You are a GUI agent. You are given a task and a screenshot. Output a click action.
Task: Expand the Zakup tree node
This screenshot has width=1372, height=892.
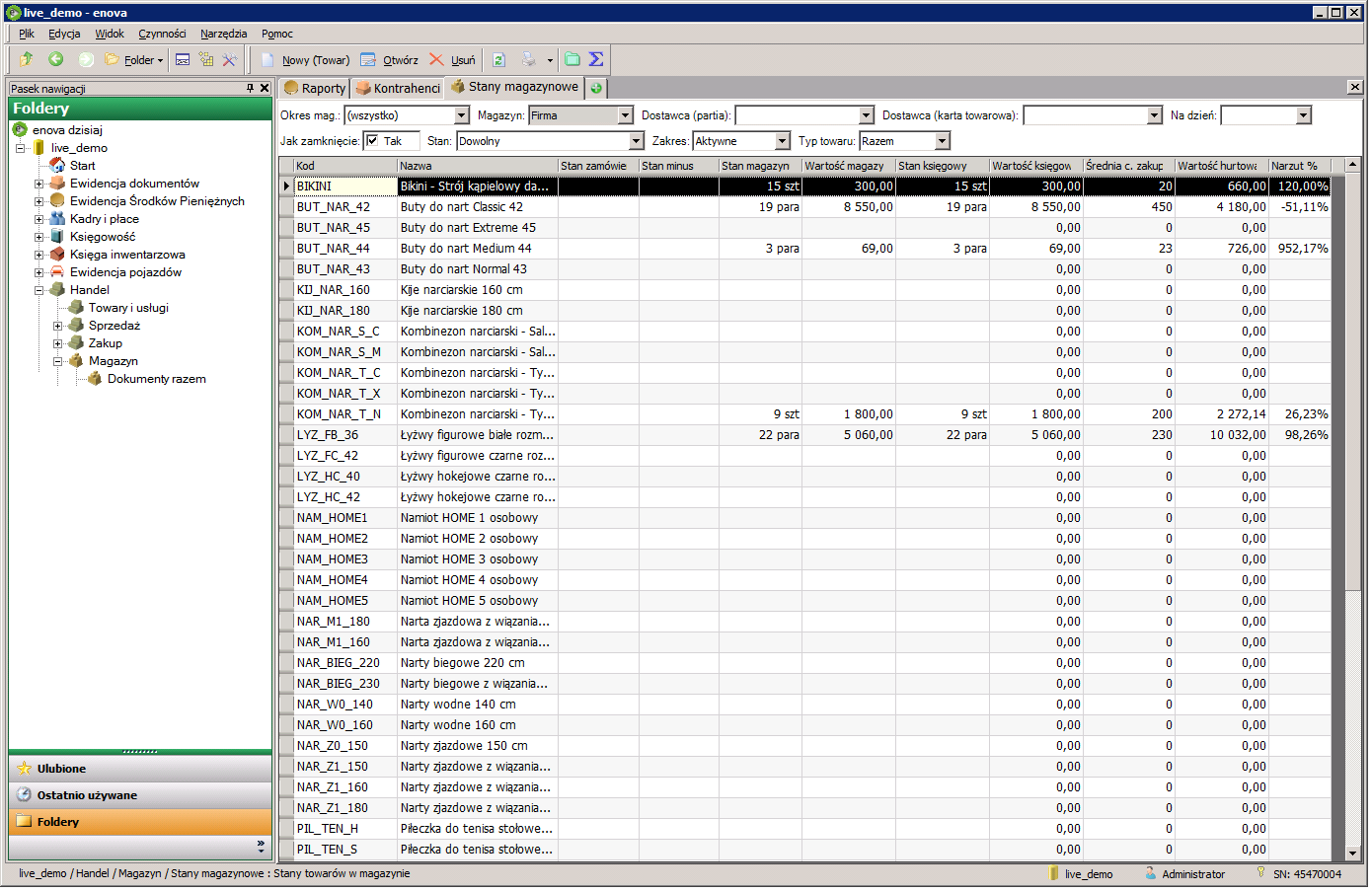tap(57, 343)
